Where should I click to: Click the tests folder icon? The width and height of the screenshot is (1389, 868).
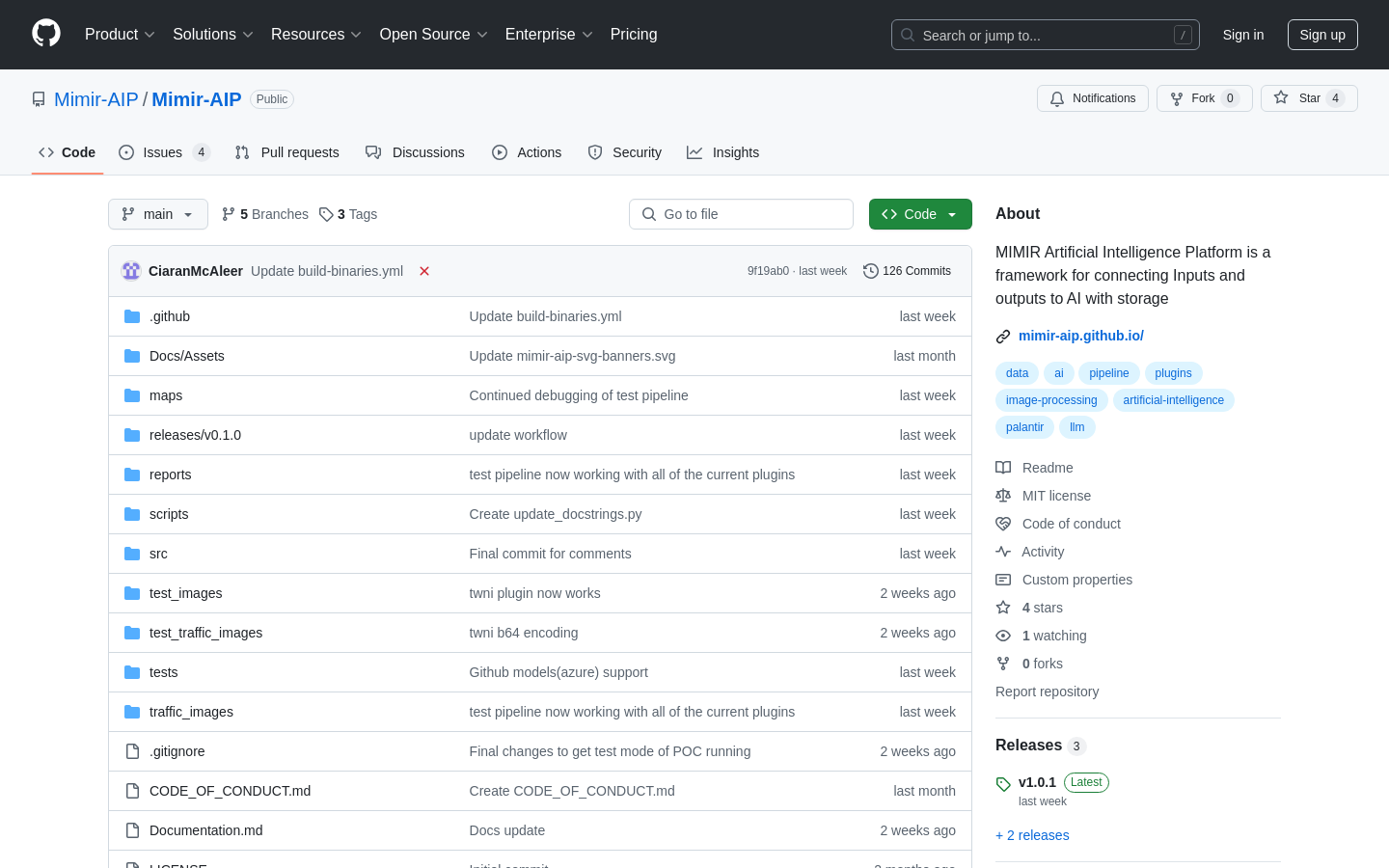tap(132, 672)
